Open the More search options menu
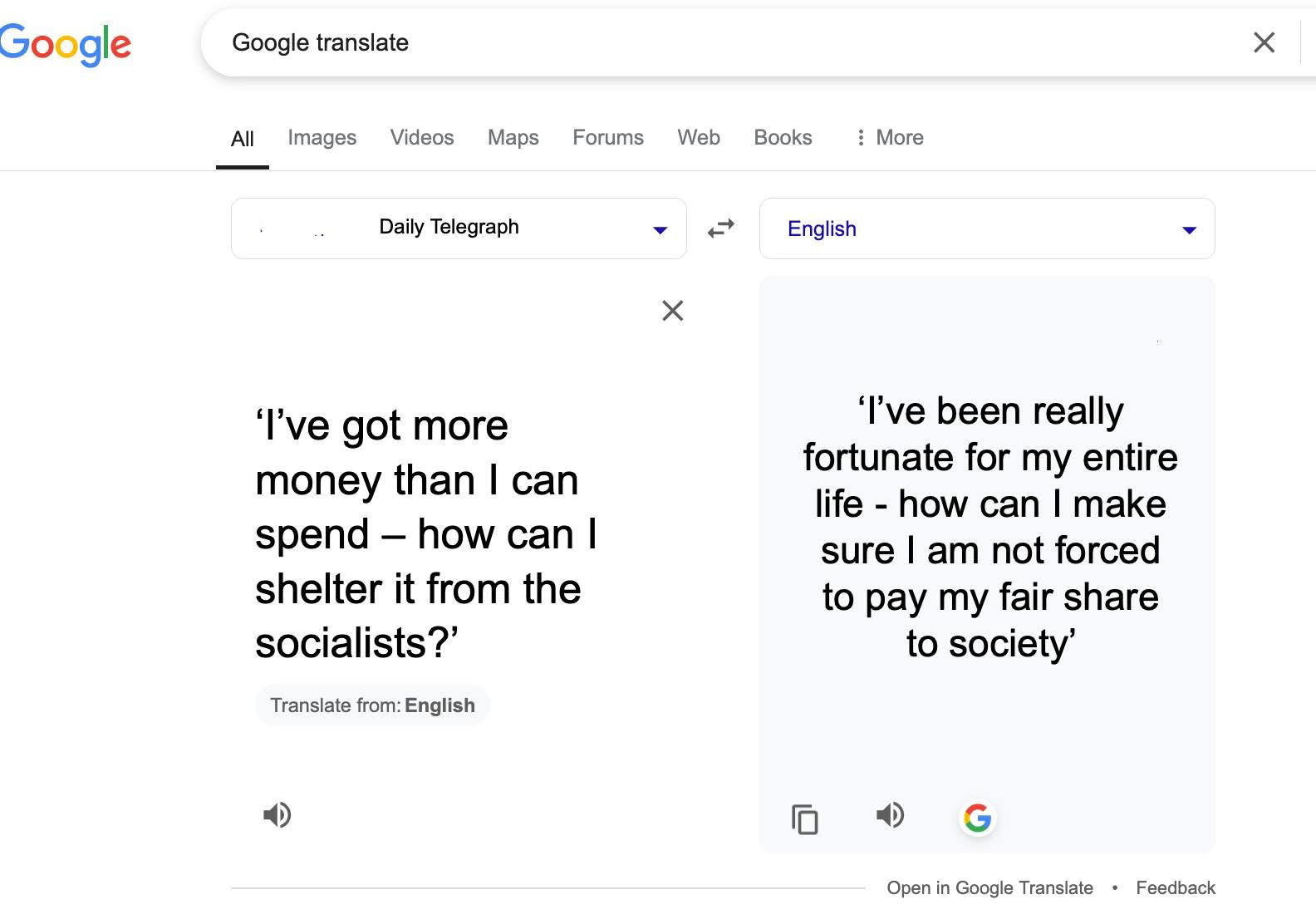1316x914 pixels. pos(890,137)
